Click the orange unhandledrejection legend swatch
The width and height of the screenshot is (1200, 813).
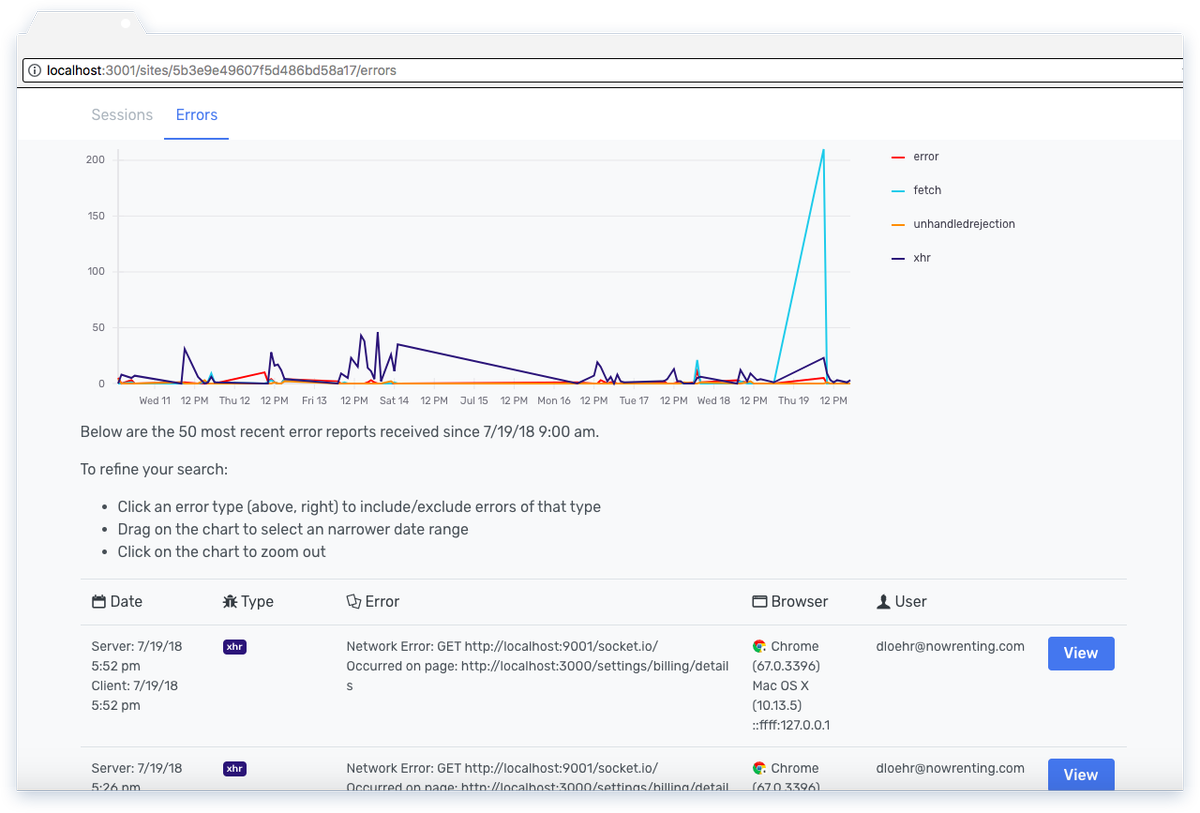(898, 224)
